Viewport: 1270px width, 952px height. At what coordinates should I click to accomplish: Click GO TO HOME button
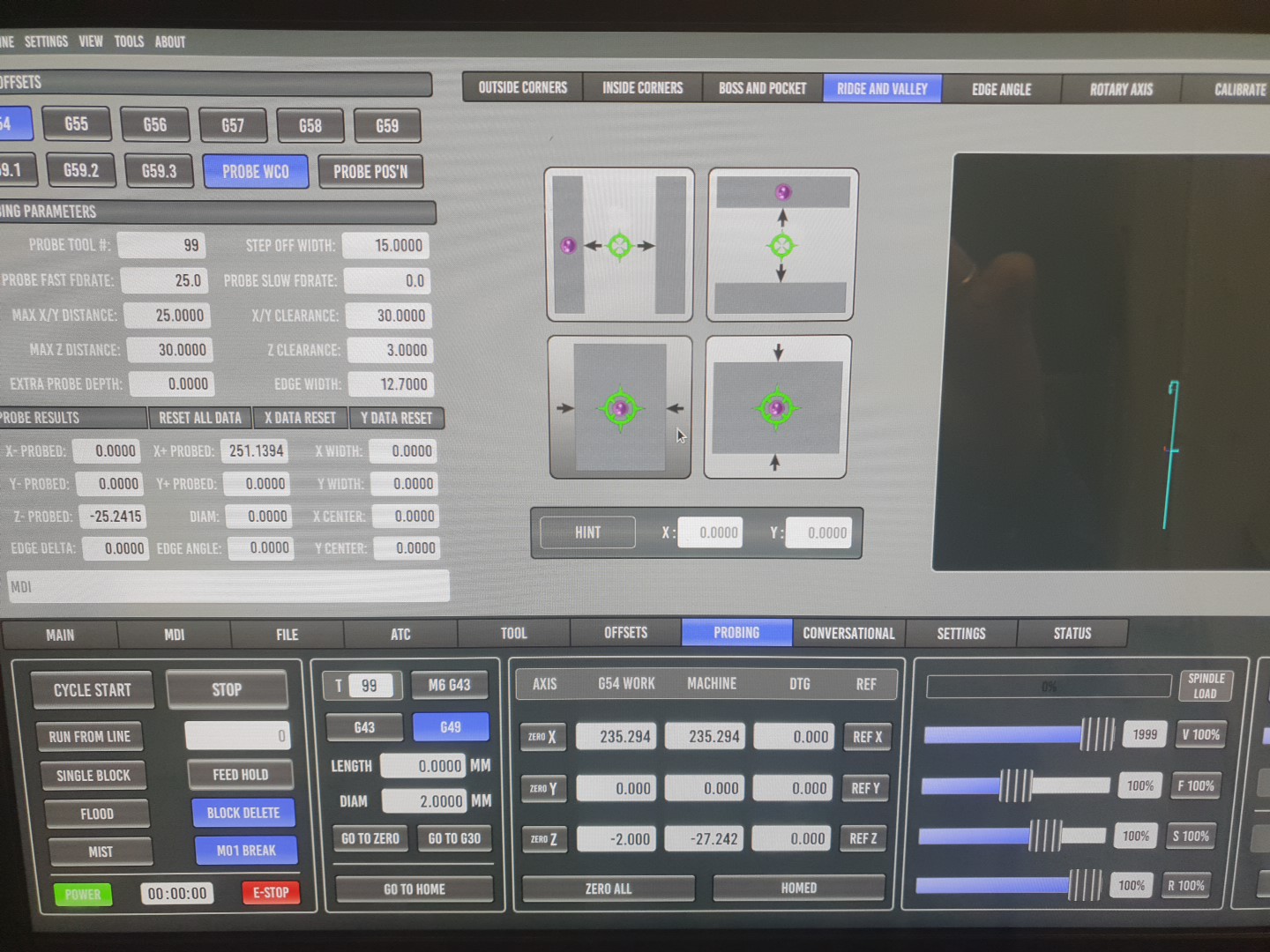[x=414, y=889]
